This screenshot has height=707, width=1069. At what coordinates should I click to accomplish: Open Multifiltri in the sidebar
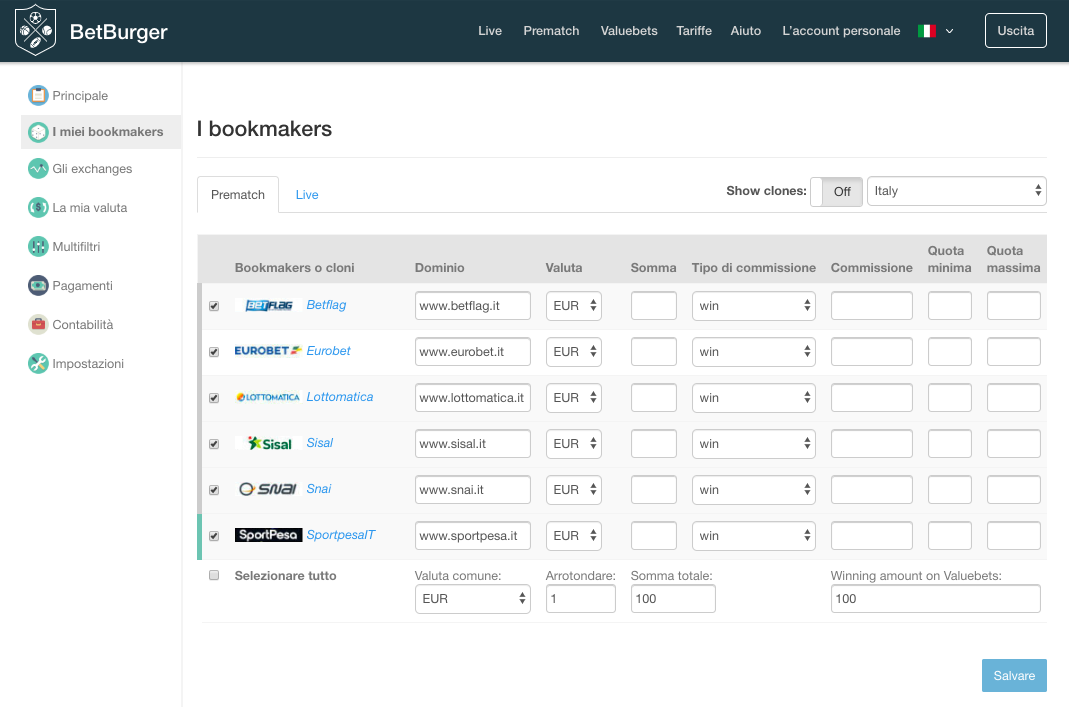[x=76, y=246]
